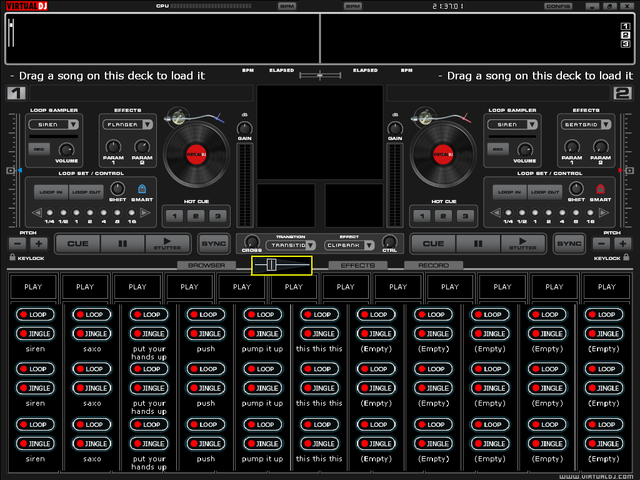Toggle Jingle for the first saxo sample

pyautogui.click(x=91, y=333)
